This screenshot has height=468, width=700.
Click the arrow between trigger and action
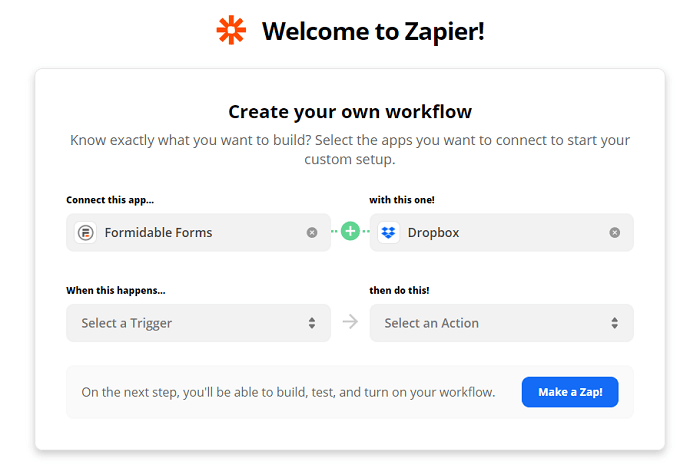[350, 322]
